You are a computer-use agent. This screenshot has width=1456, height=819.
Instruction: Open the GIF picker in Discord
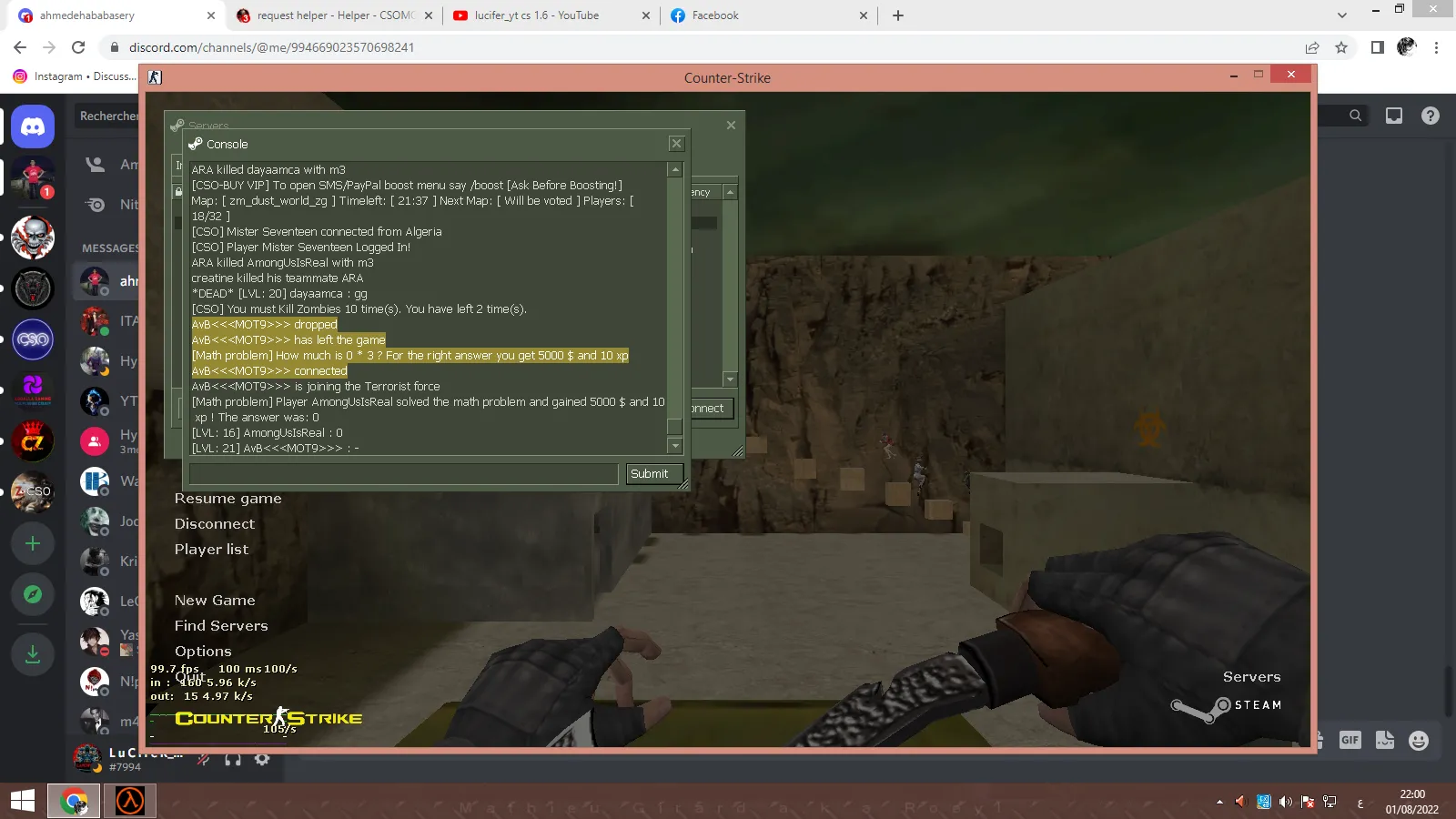(1350, 740)
